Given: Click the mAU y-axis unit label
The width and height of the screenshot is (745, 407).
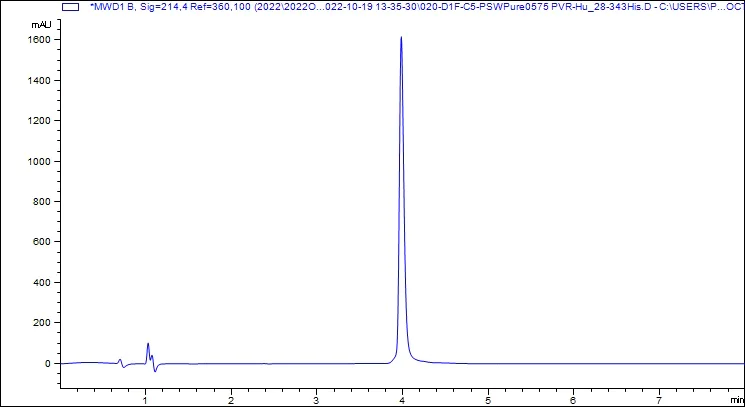Looking at the screenshot, I should pyautogui.click(x=41, y=24).
